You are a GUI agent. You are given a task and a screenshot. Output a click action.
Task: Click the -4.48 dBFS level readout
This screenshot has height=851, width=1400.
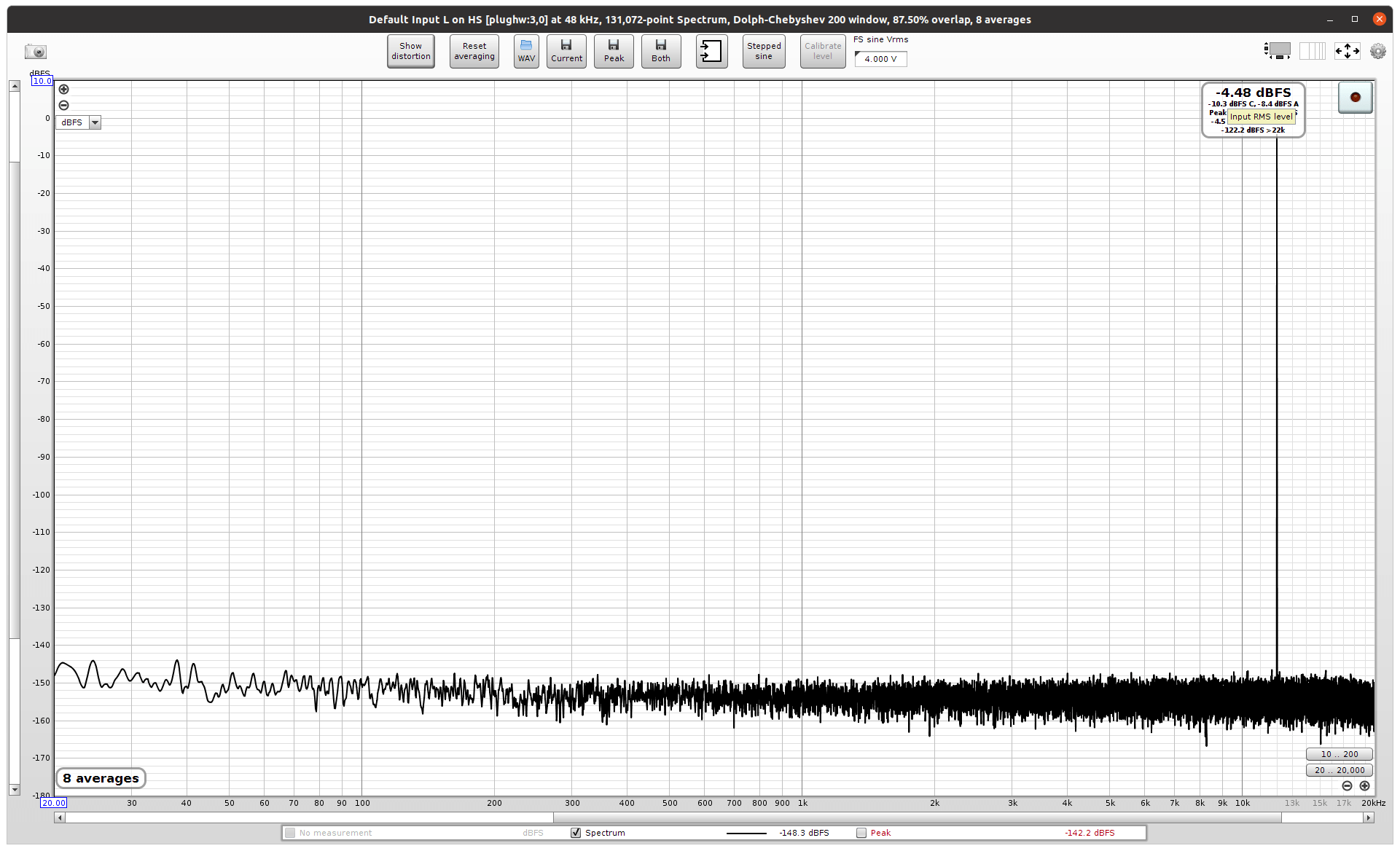[x=1254, y=93]
